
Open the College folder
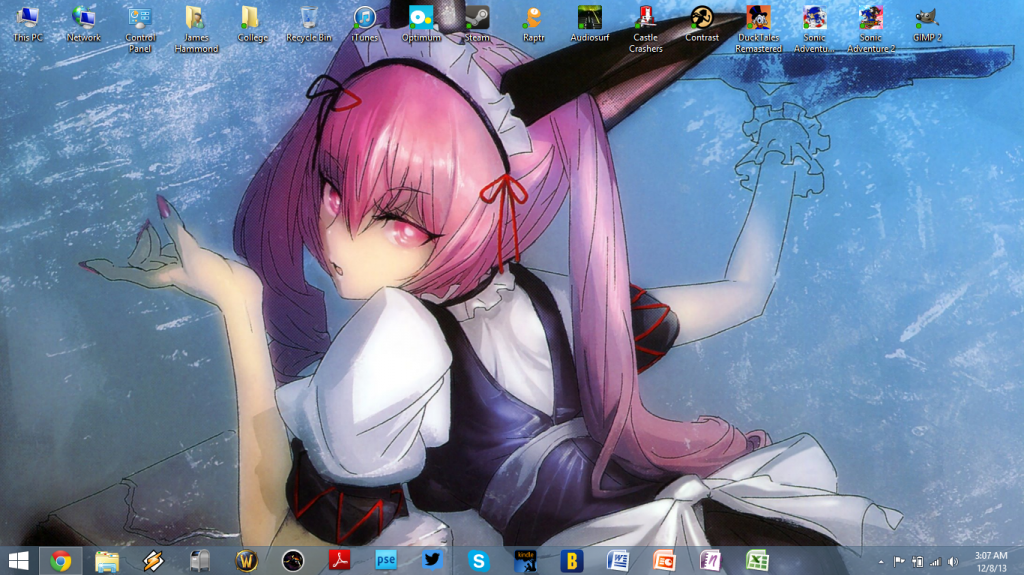click(x=252, y=24)
